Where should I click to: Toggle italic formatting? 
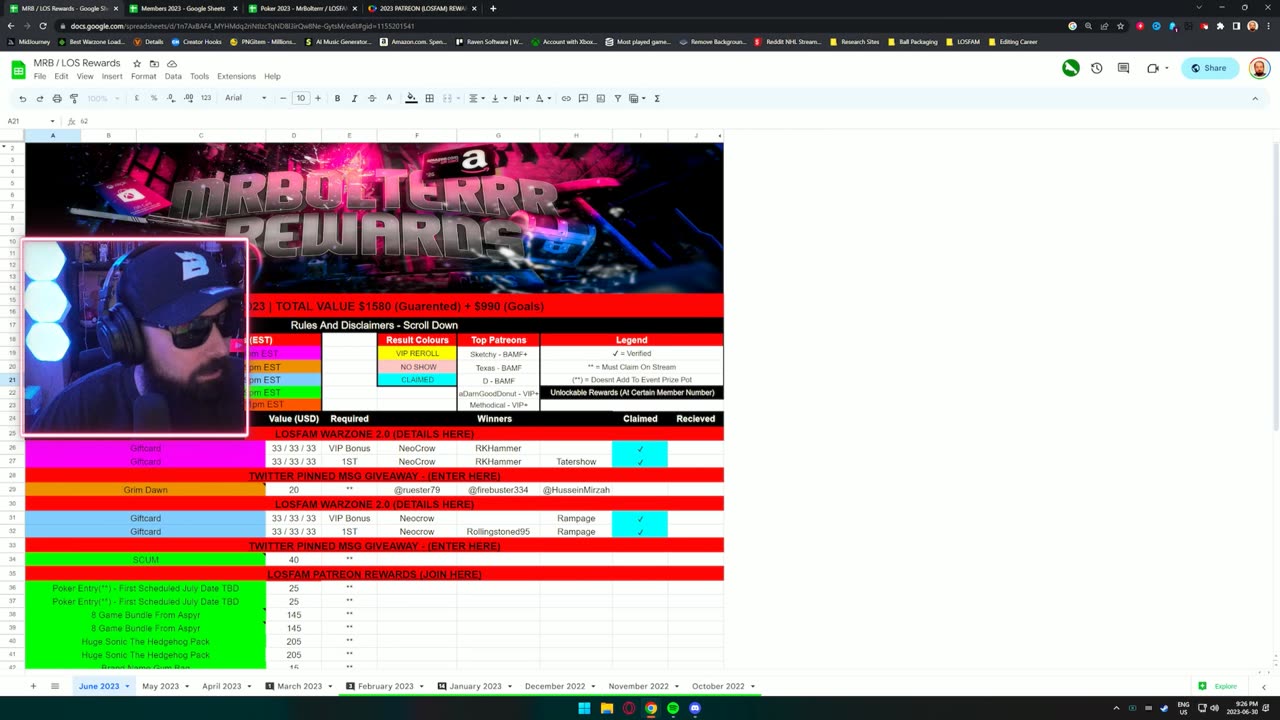pyautogui.click(x=354, y=98)
